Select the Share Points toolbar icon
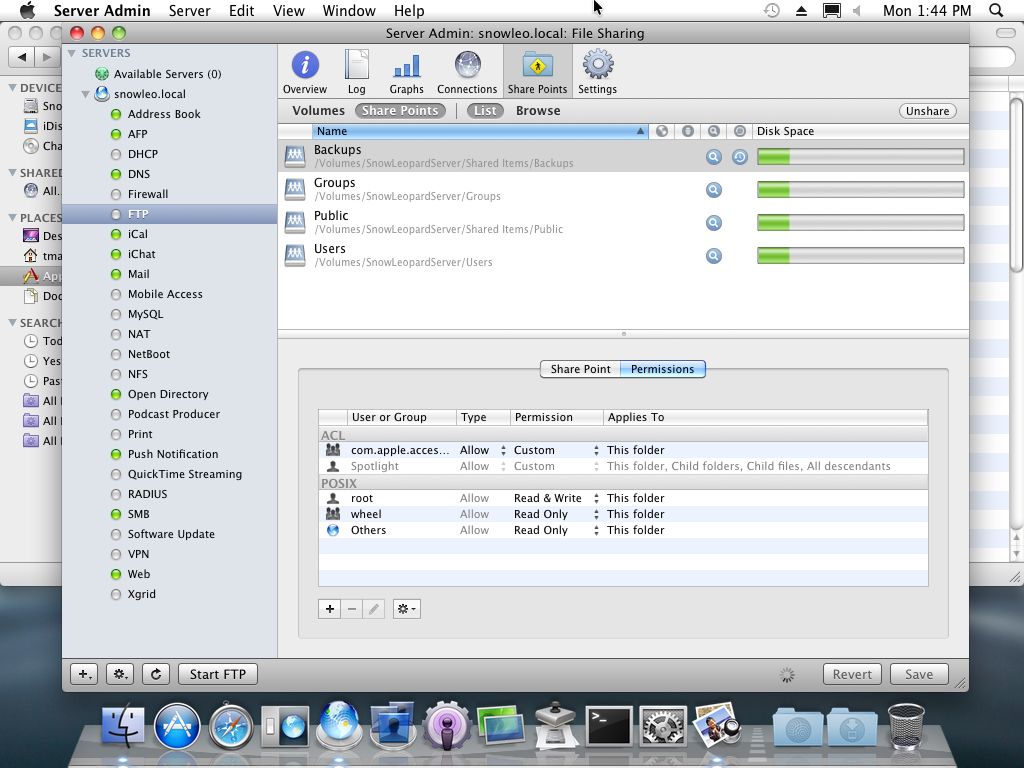Screen dimensions: 1024x768 pos(537,72)
